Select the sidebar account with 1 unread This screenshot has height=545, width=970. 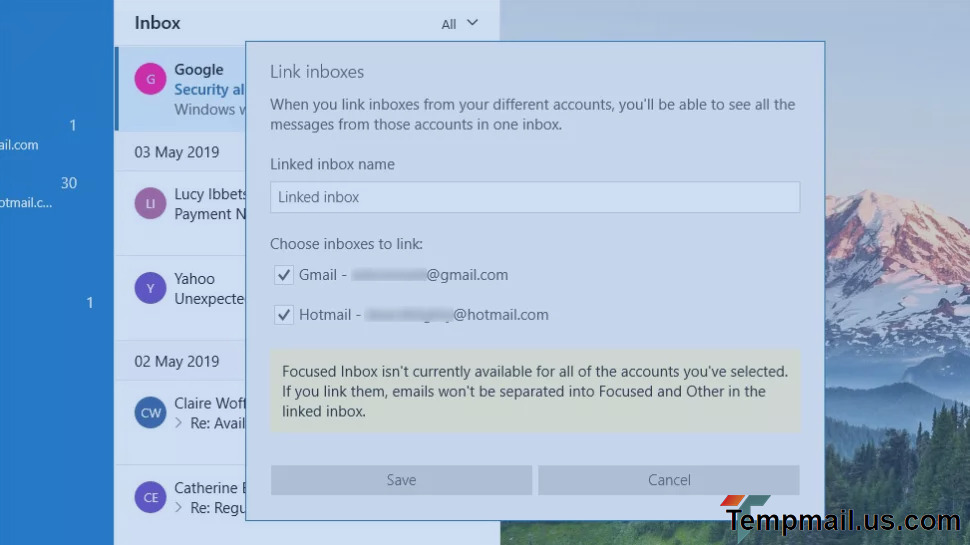tap(40, 135)
